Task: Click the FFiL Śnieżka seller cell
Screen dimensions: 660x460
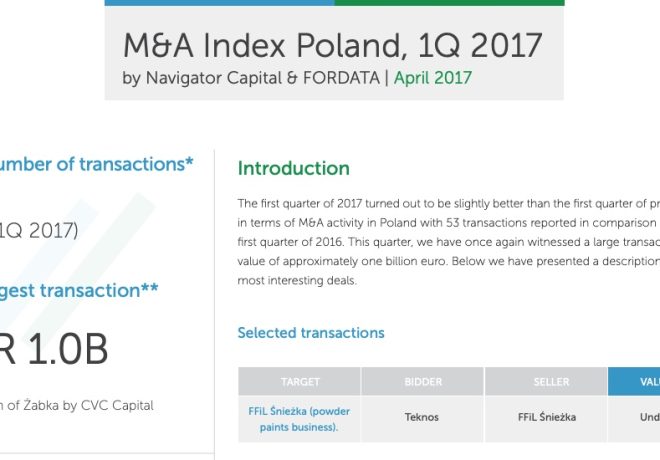Action: point(547,417)
